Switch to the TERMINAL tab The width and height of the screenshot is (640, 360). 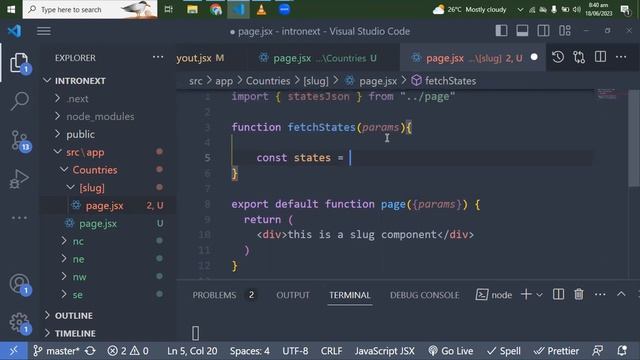pyautogui.click(x=350, y=295)
